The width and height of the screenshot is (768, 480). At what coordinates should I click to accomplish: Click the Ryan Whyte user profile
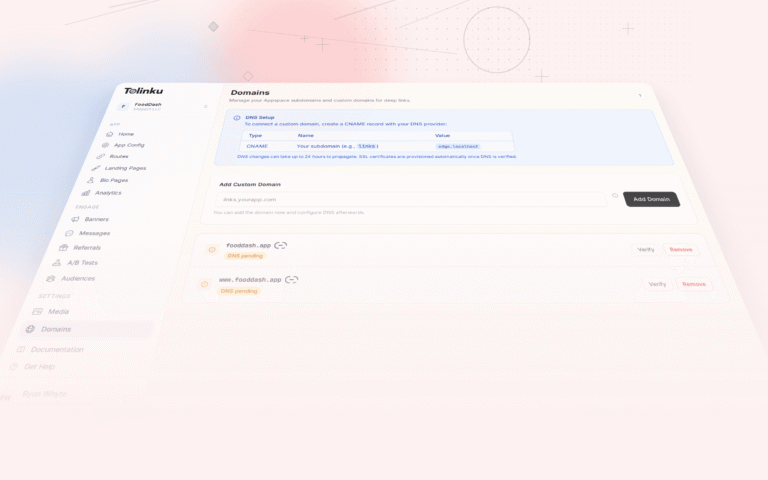44,394
